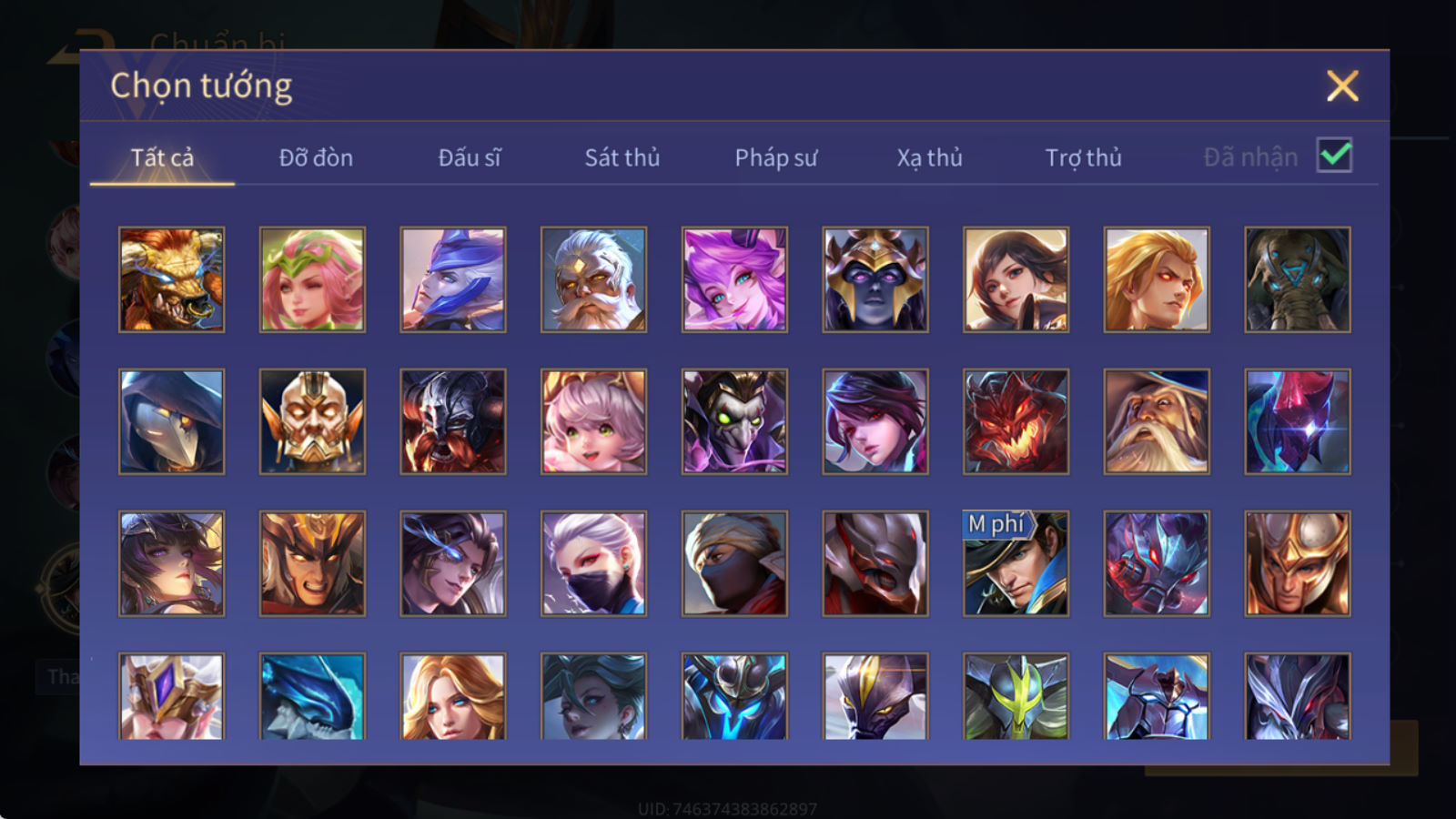Select the plague-doctor hooded hero
This screenshot has width=1456, height=819.
click(x=171, y=421)
